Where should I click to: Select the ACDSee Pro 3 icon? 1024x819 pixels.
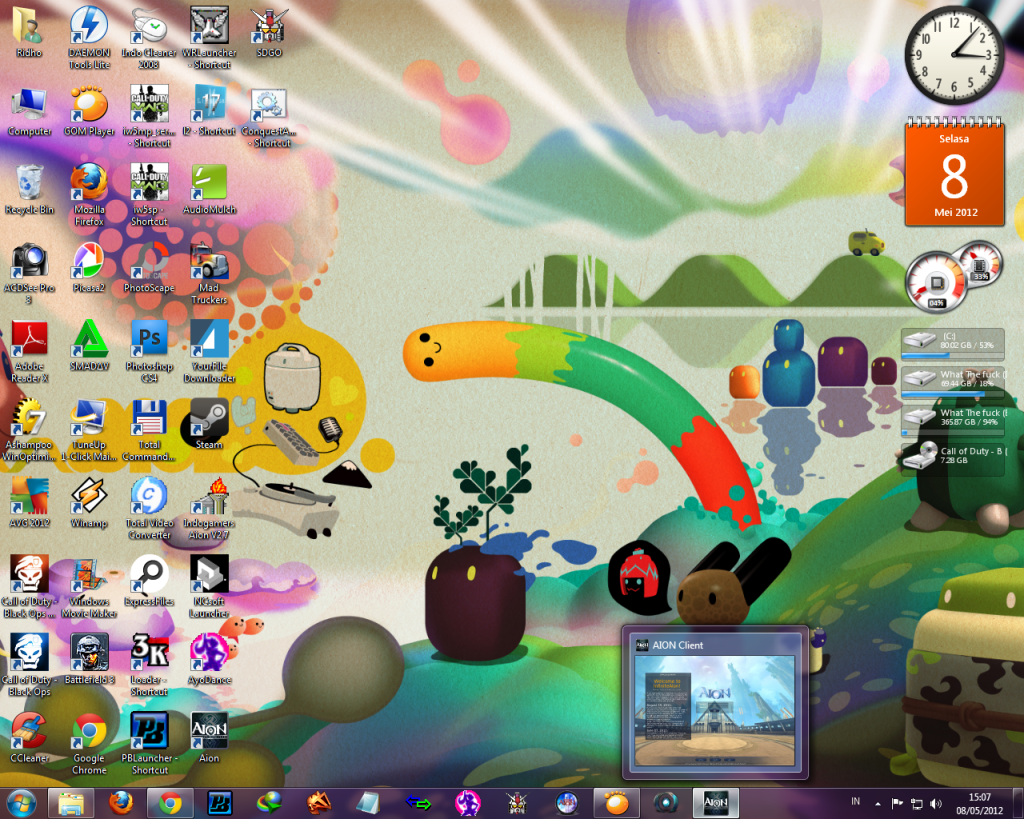29,273
